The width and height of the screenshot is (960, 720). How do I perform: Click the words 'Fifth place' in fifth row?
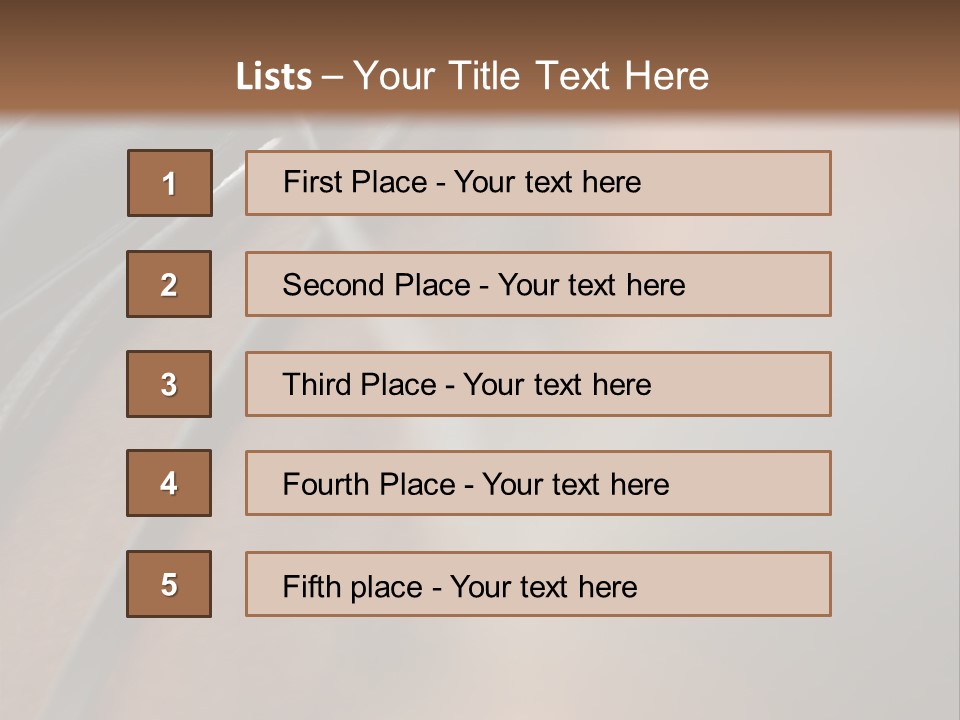tap(353, 587)
